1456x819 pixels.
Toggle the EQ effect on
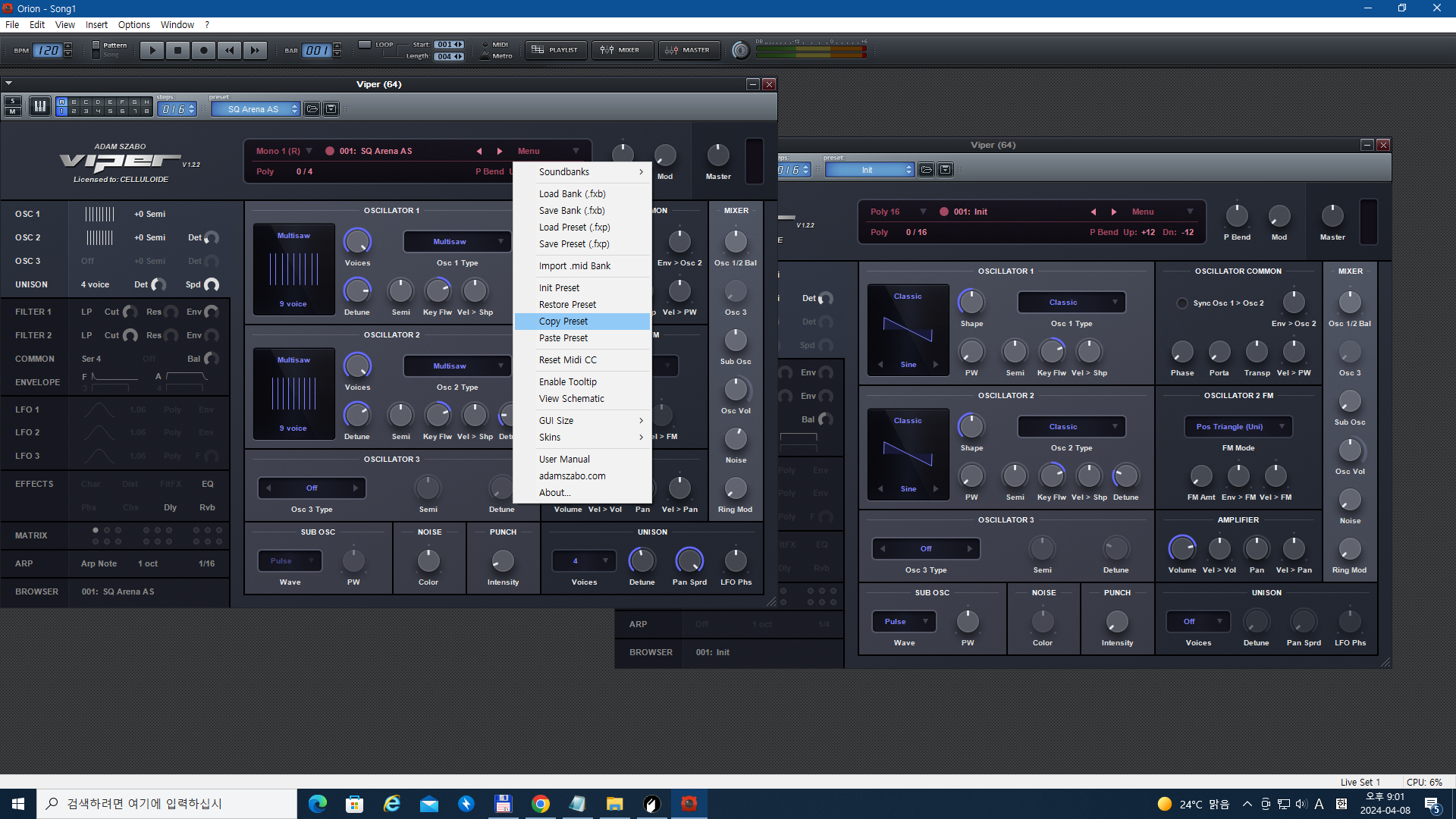pyautogui.click(x=208, y=484)
